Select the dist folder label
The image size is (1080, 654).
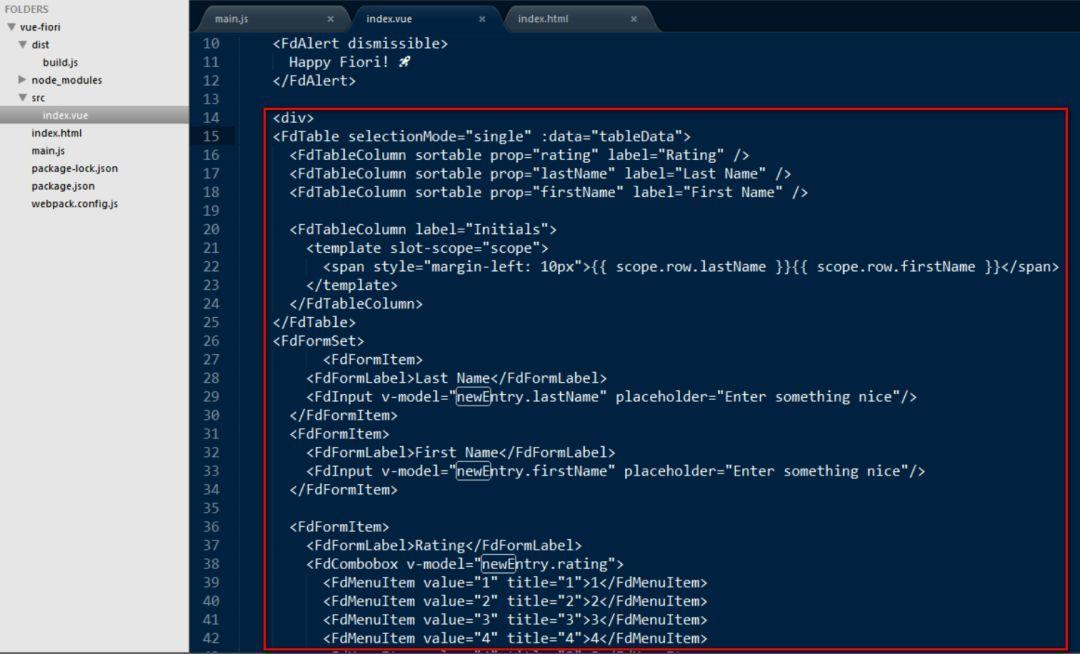tap(40, 45)
